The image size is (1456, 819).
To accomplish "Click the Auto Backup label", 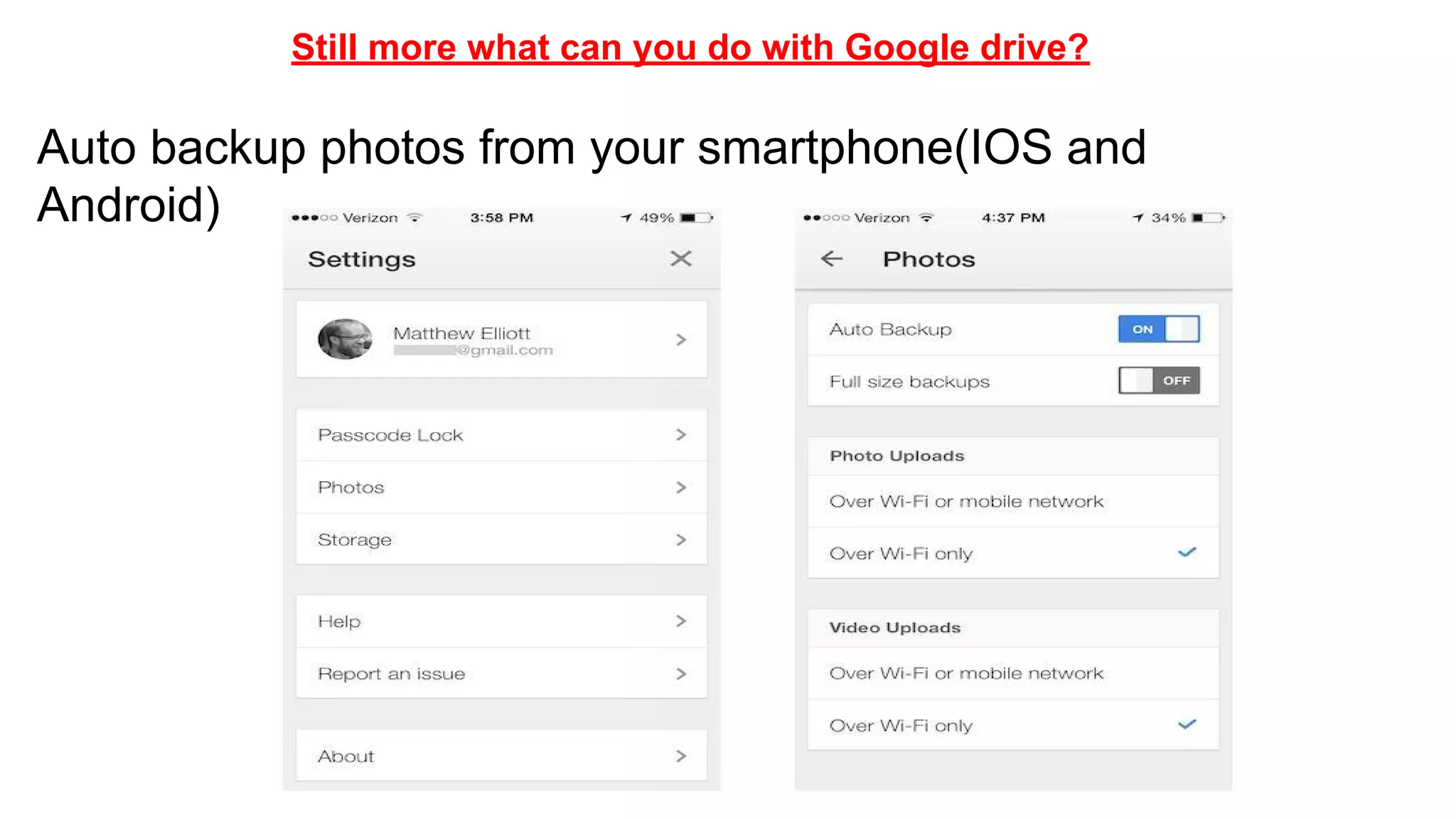I will [x=890, y=330].
